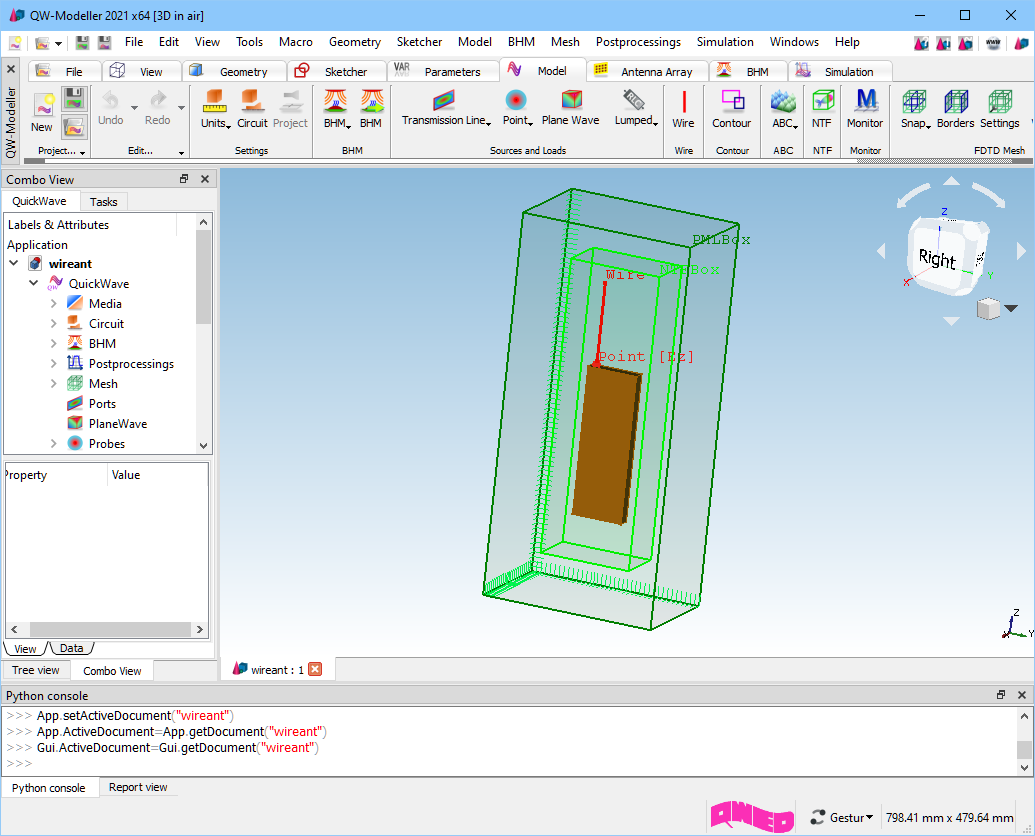
Task: Switch to the Data tab
Action: click(x=71, y=648)
